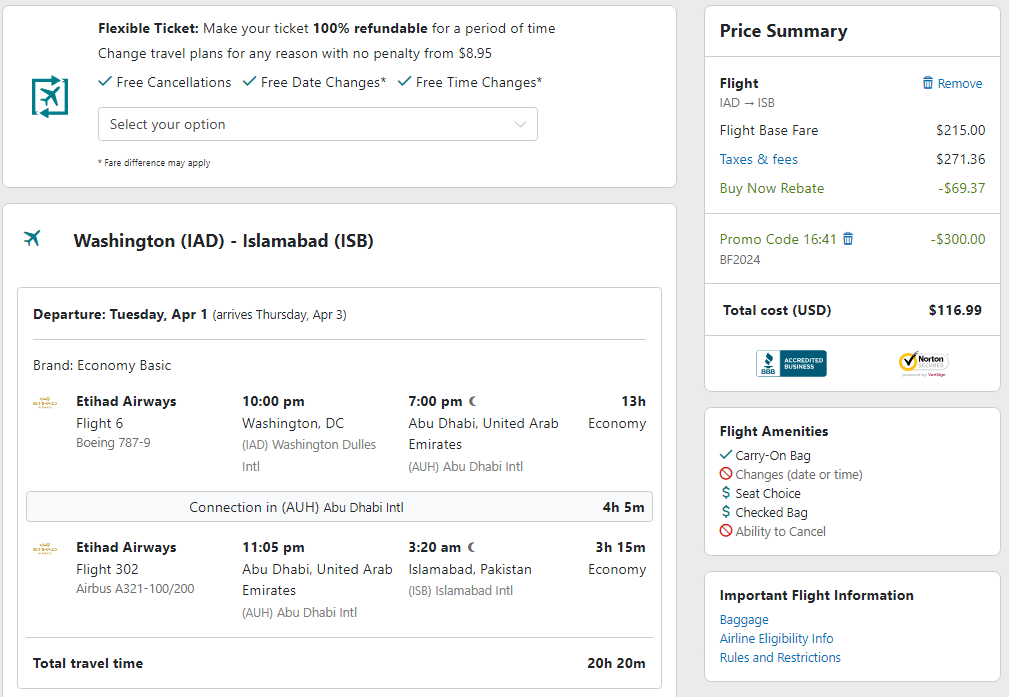Delete promo code using its trash icon
Screen dimensions: 1009x697
[848, 239]
